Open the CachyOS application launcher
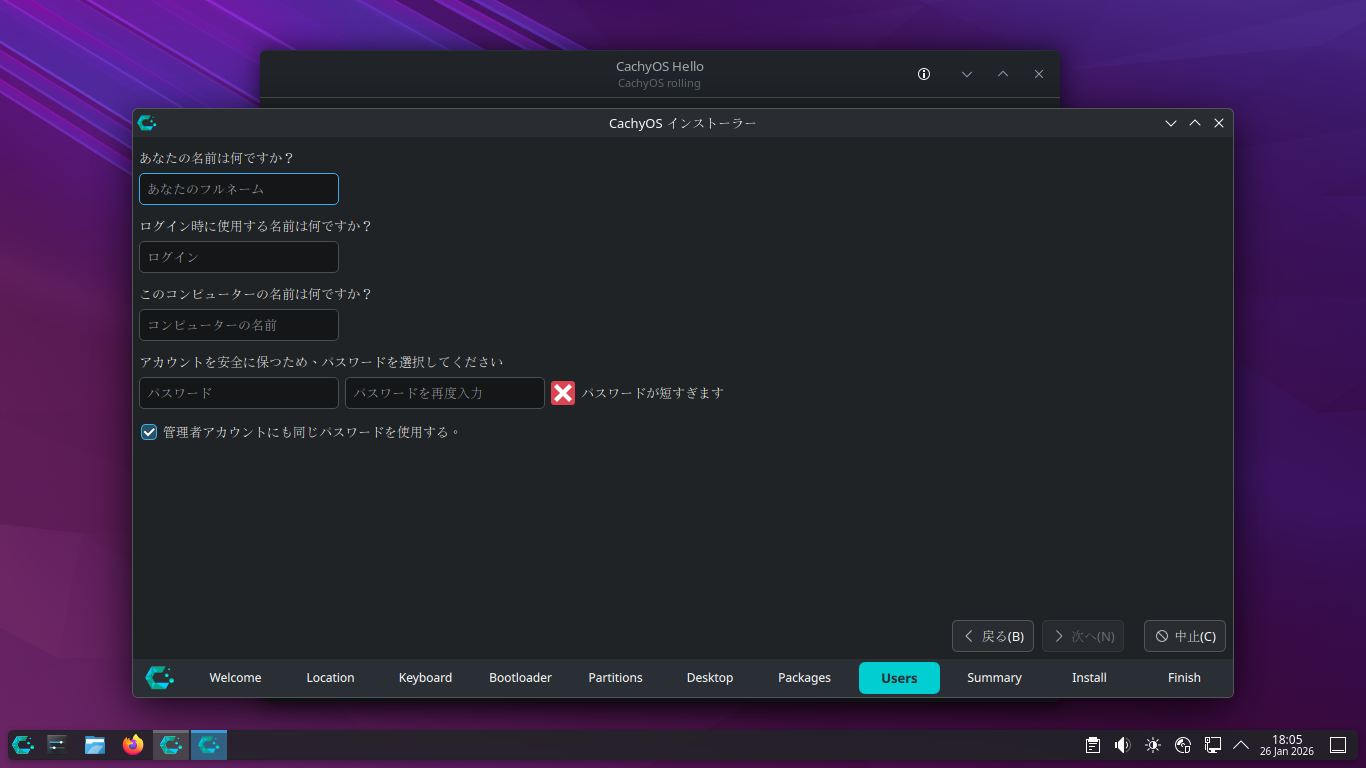The image size is (1366, 768). coord(23,744)
